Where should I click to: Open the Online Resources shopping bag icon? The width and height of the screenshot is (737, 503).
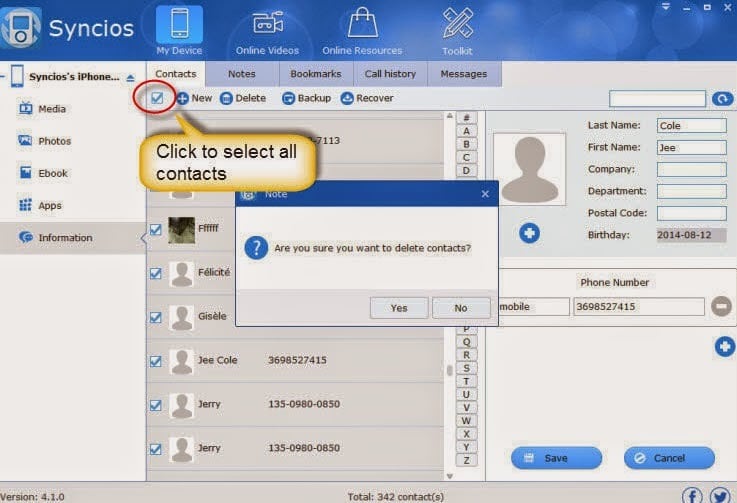pos(362,24)
